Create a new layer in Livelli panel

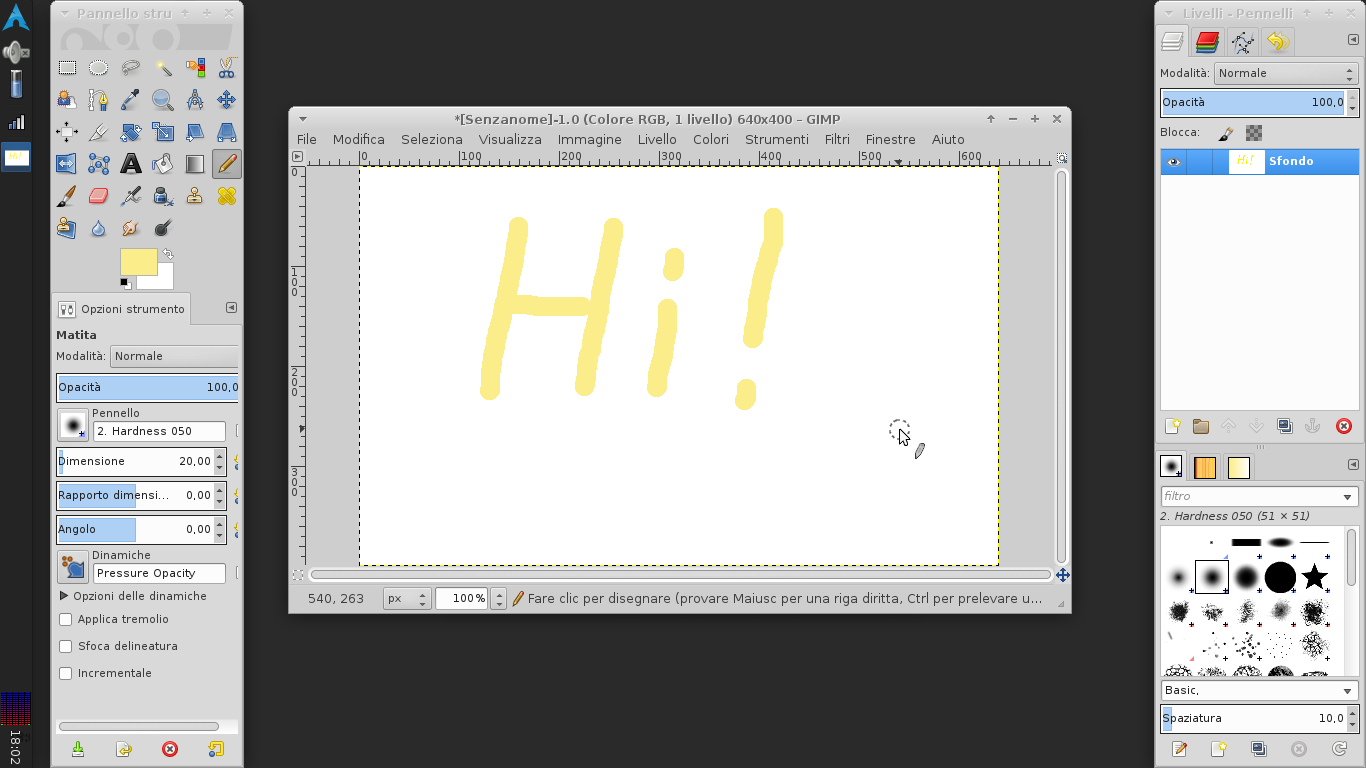click(x=1173, y=426)
